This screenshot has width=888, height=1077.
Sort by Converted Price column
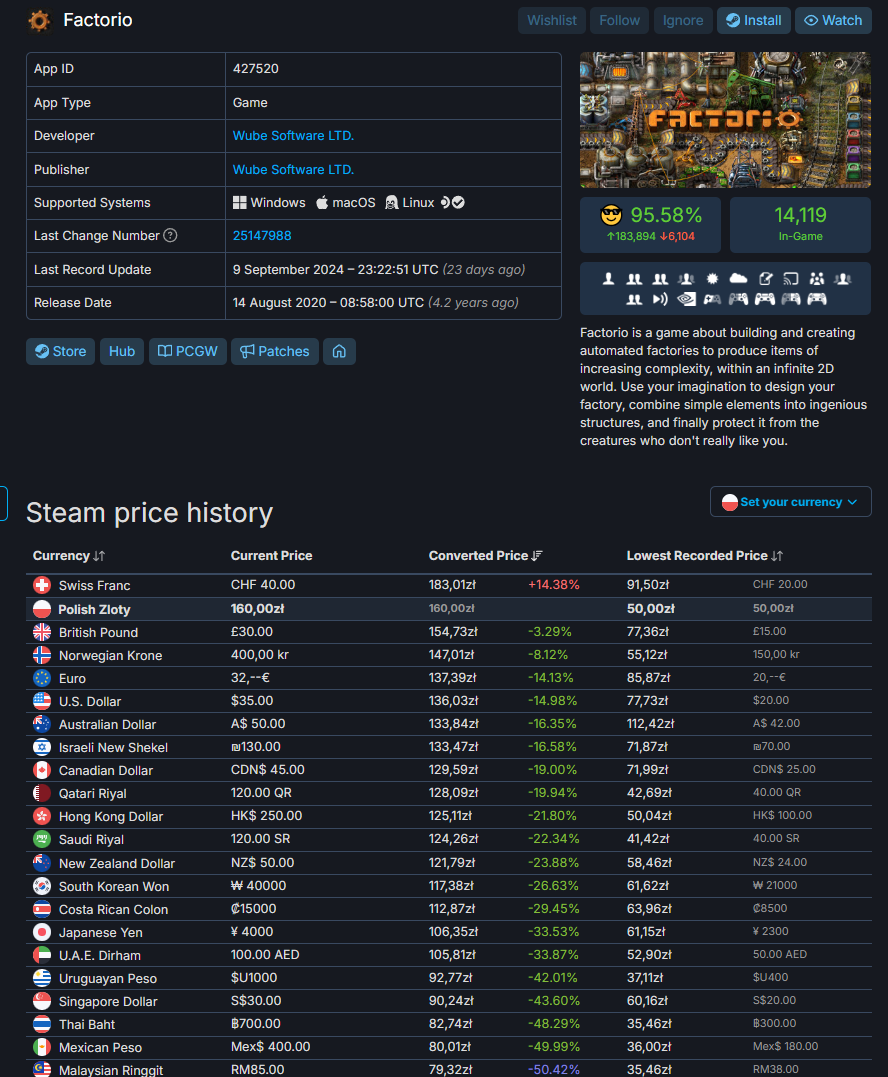click(x=486, y=556)
